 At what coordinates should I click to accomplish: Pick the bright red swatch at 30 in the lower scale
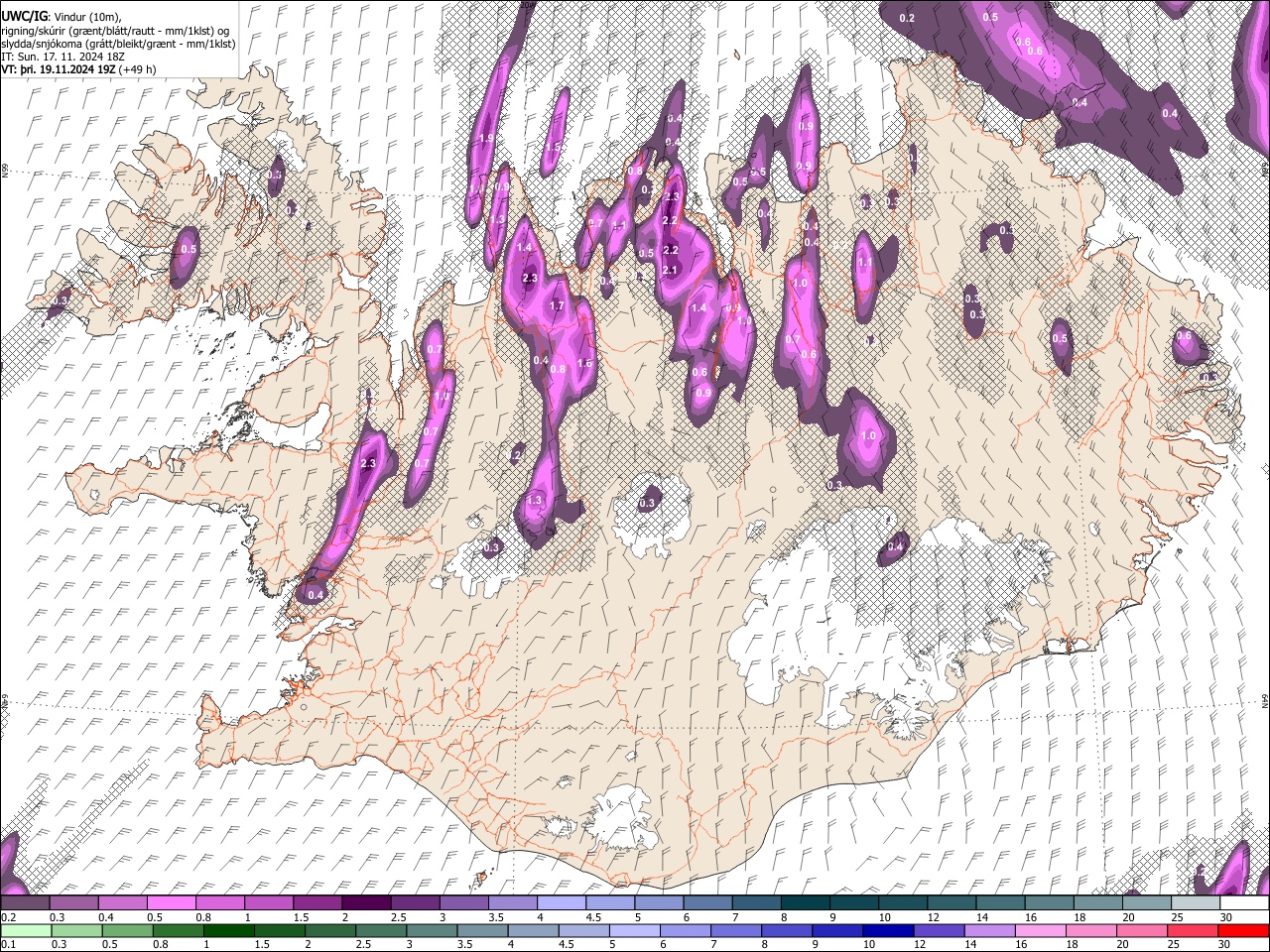pos(1243,930)
